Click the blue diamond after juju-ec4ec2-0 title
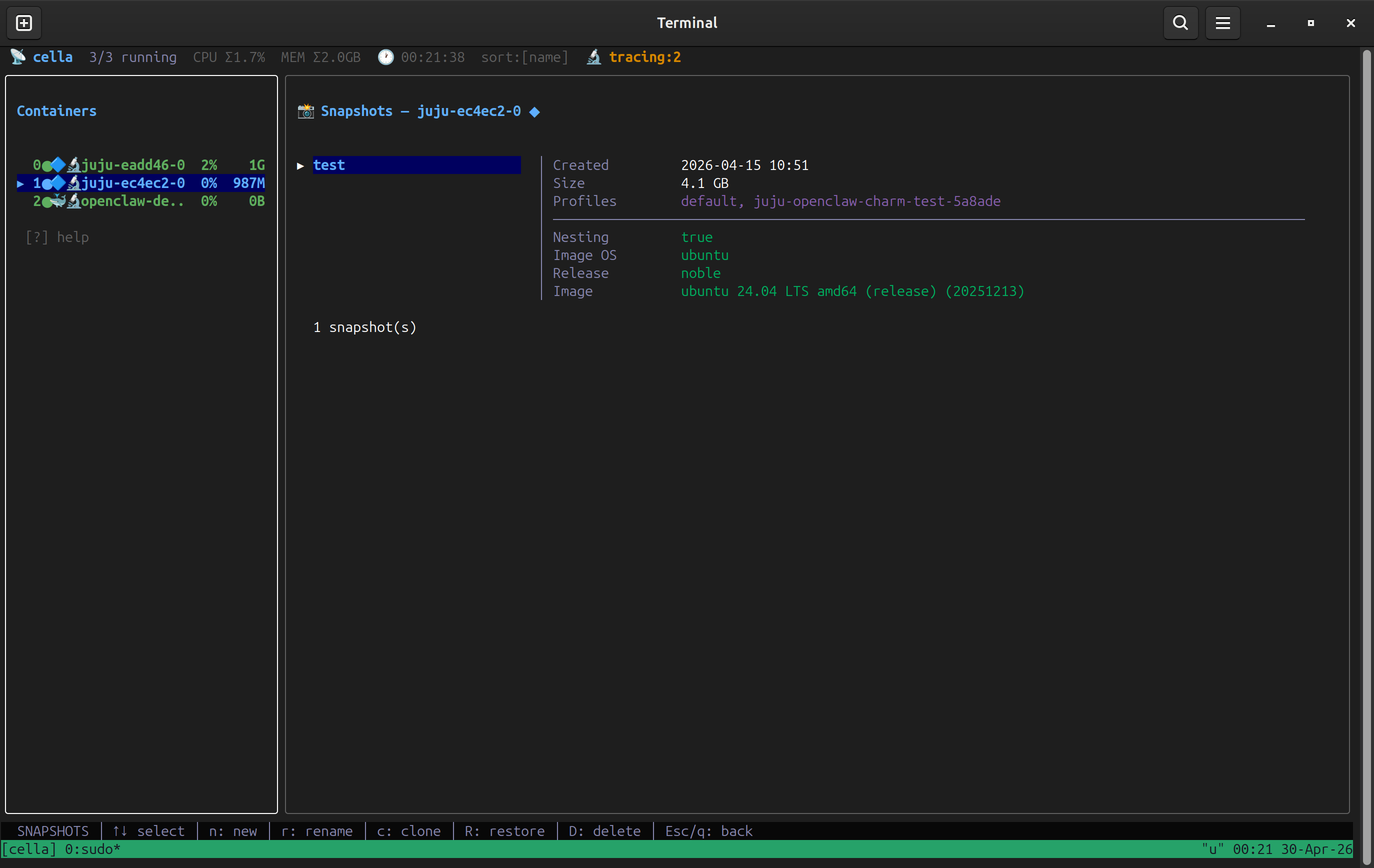This screenshot has width=1374, height=868. 534,112
